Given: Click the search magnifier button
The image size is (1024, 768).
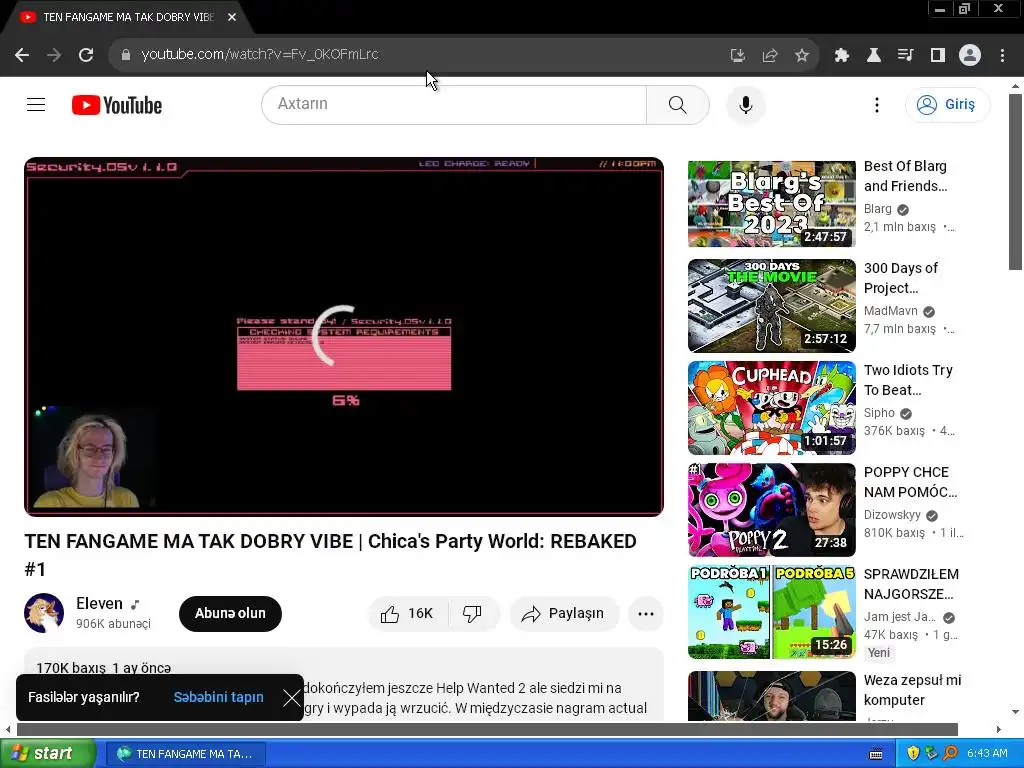Looking at the screenshot, I should click(677, 104).
